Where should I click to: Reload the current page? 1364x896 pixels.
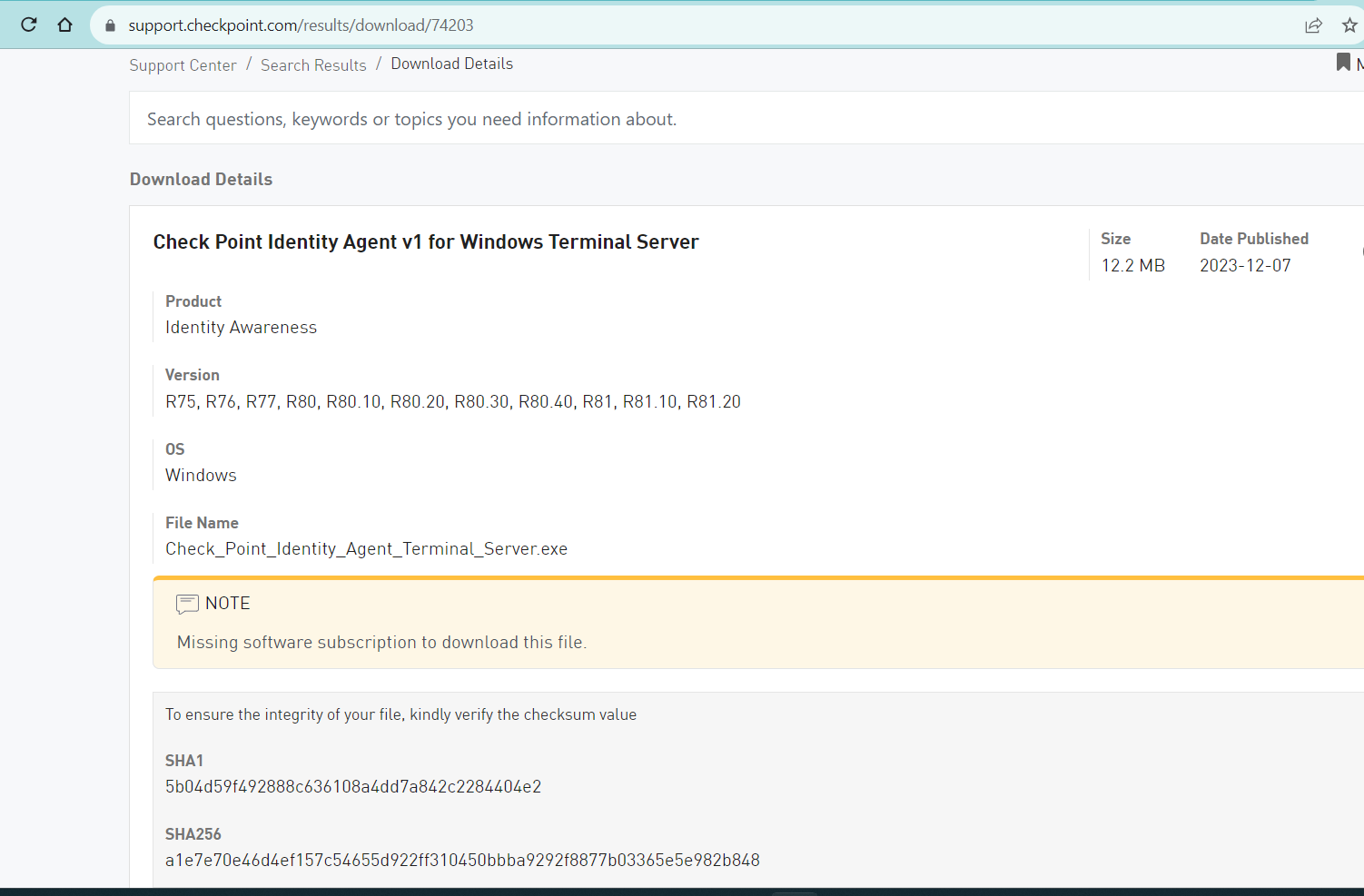click(28, 25)
